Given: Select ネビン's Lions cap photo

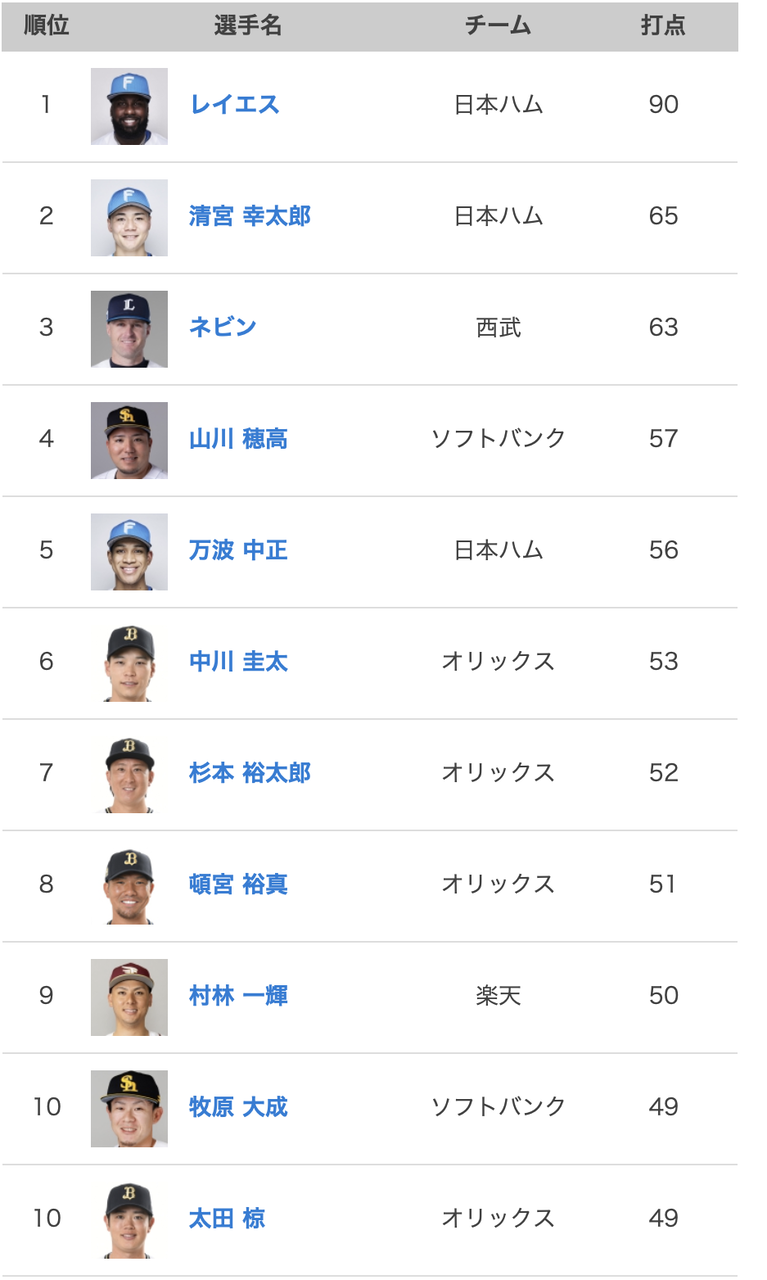Looking at the screenshot, I should [x=129, y=329].
